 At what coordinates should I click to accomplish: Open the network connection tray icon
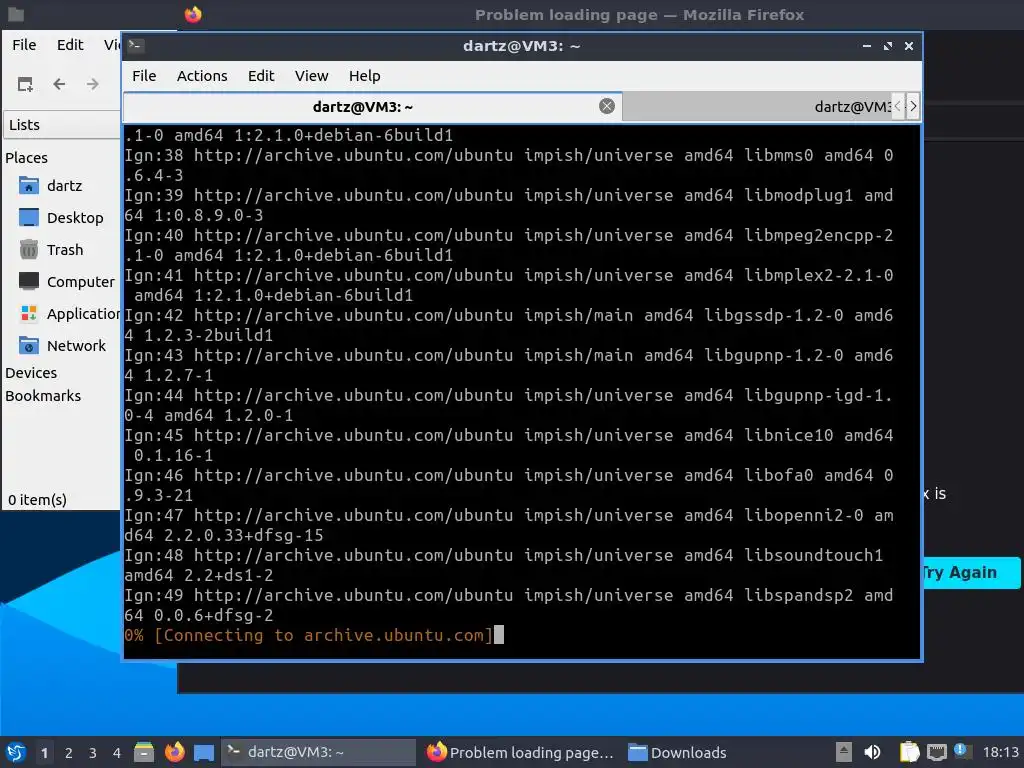click(936, 752)
